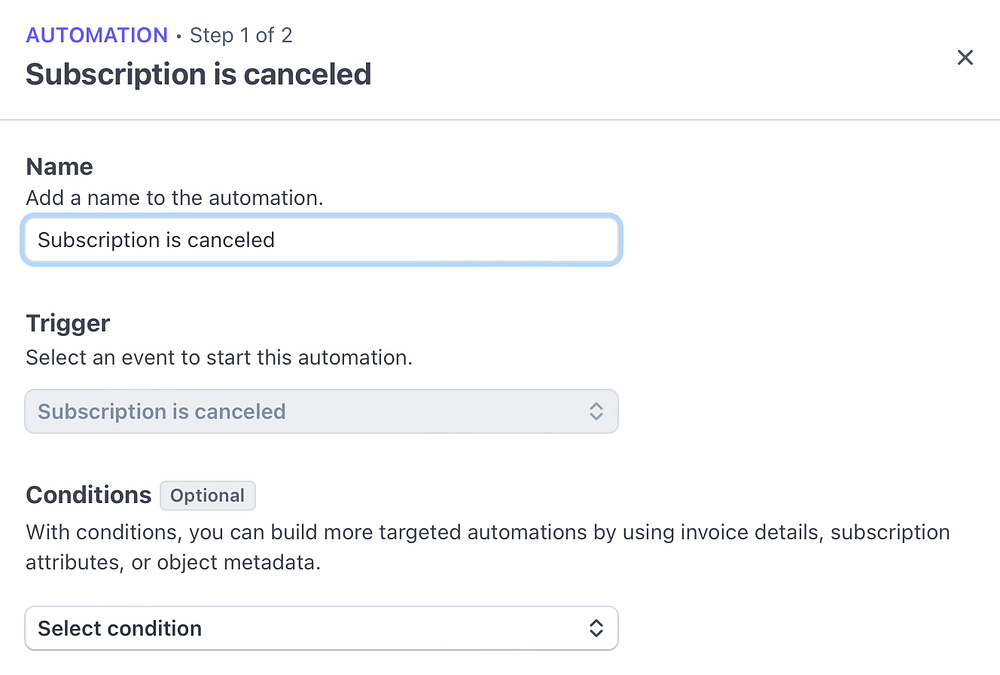Open the Select condition dropdown
1000x675 pixels.
coord(321,629)
